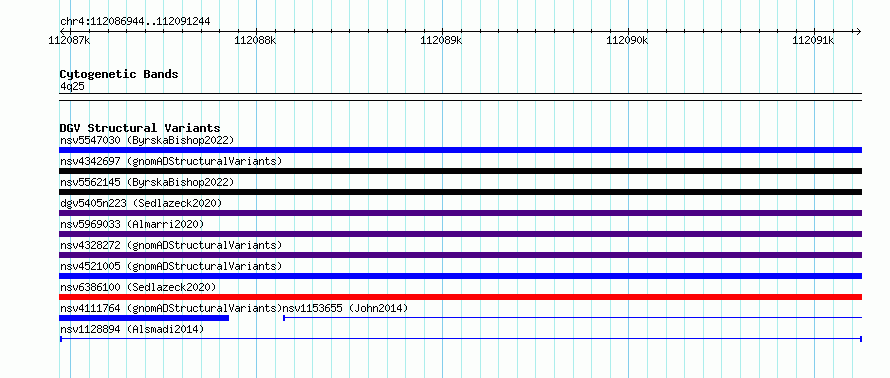Click the nsv1153655 (John2014) label
This screenshot has width=890, height=378.
tap(345, 308)
